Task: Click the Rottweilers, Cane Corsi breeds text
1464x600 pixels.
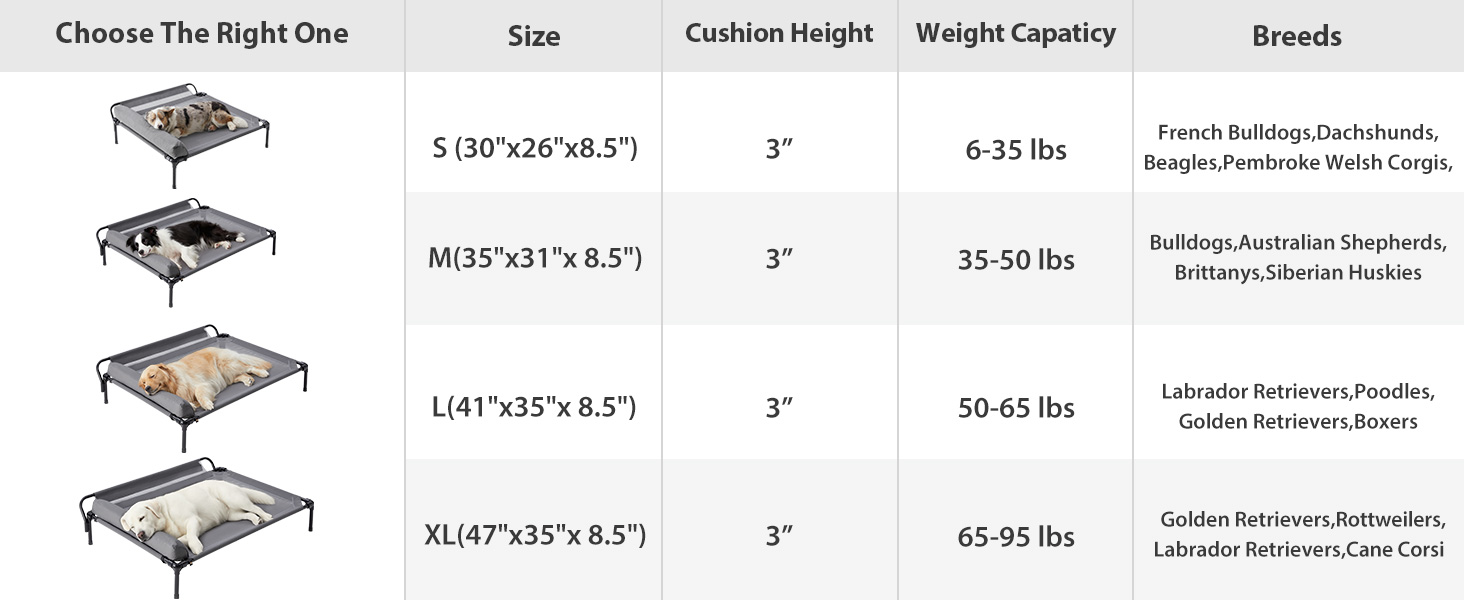Action: tap(1297, 534)
